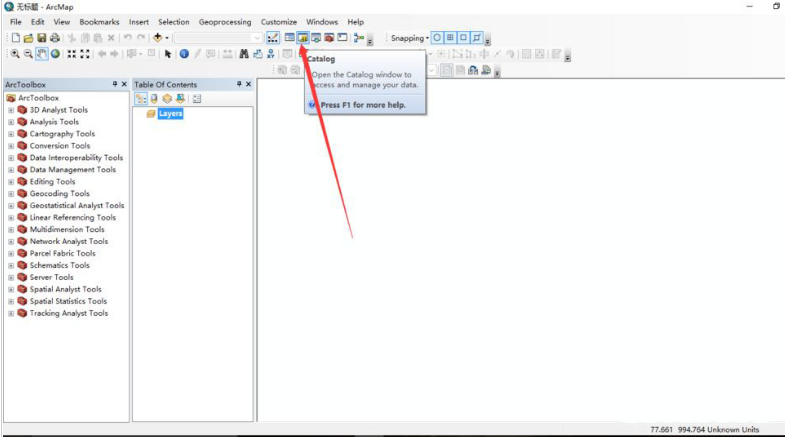The image size is (785, 437).
Task: Open the Add Data dropdown arrow
Action: click(x=167, y=38)
